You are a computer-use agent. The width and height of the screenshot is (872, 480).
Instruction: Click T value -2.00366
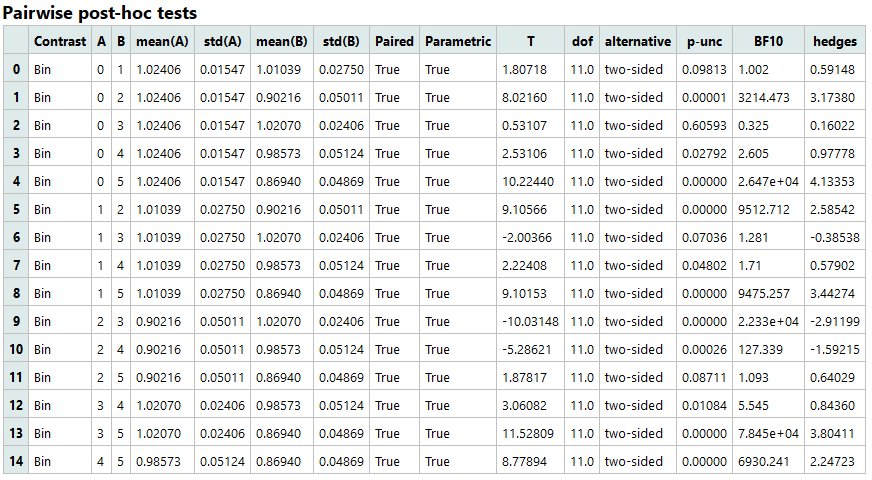[x=527, y=237]
